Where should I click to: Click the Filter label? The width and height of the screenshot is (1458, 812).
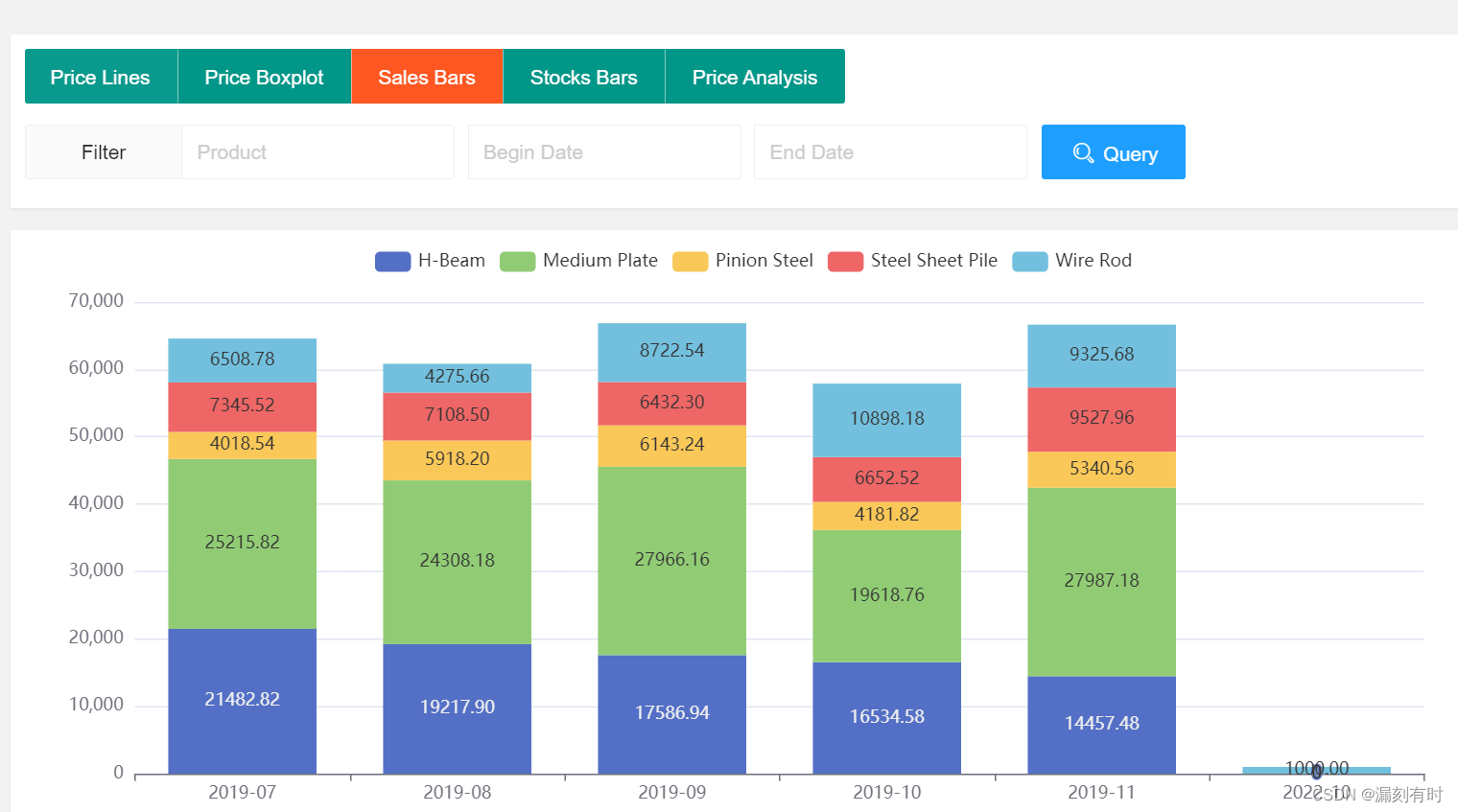pos(102,151)
